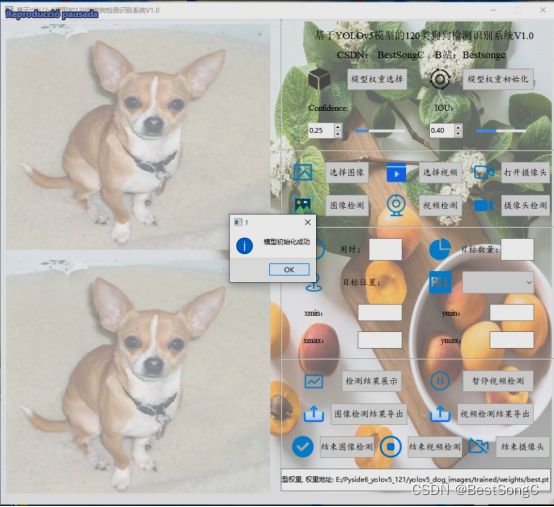Click the 模型初始化成功 message text
This screenshot has height=507, width=554.
pos(287,242)
